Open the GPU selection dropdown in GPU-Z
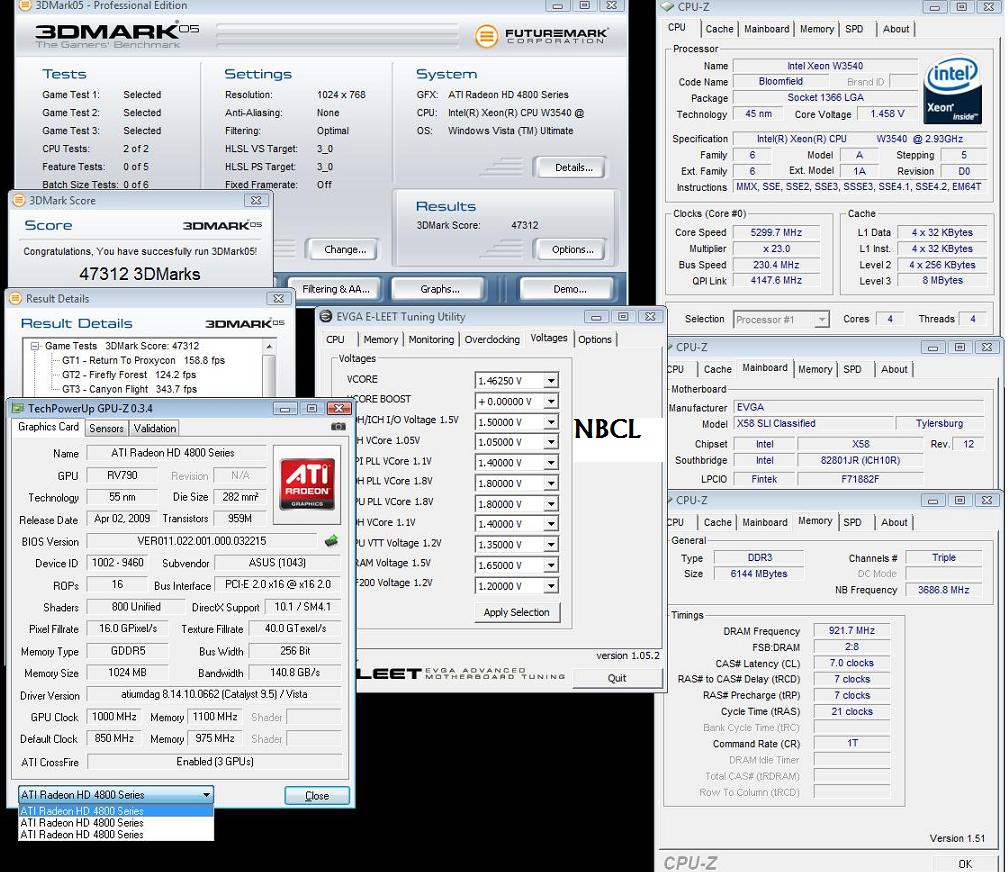This screenshot has height=874, width=1008. point(206,796)
